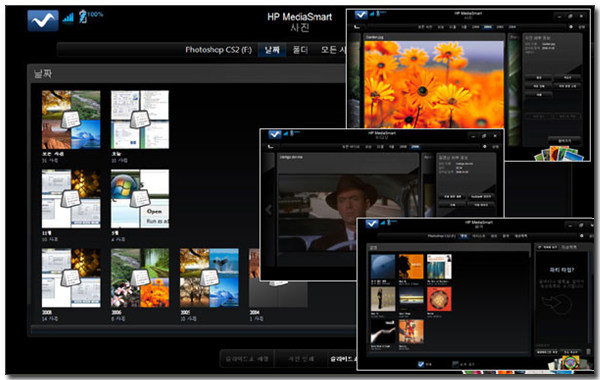Uncheck the checked box below album list

(x=421, y=364)
